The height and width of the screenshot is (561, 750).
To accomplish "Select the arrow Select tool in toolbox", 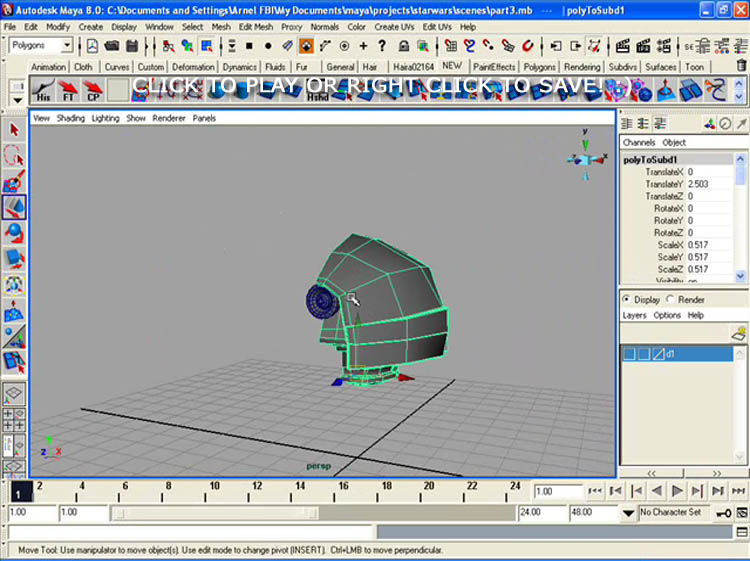I will (x=14, y=130).
